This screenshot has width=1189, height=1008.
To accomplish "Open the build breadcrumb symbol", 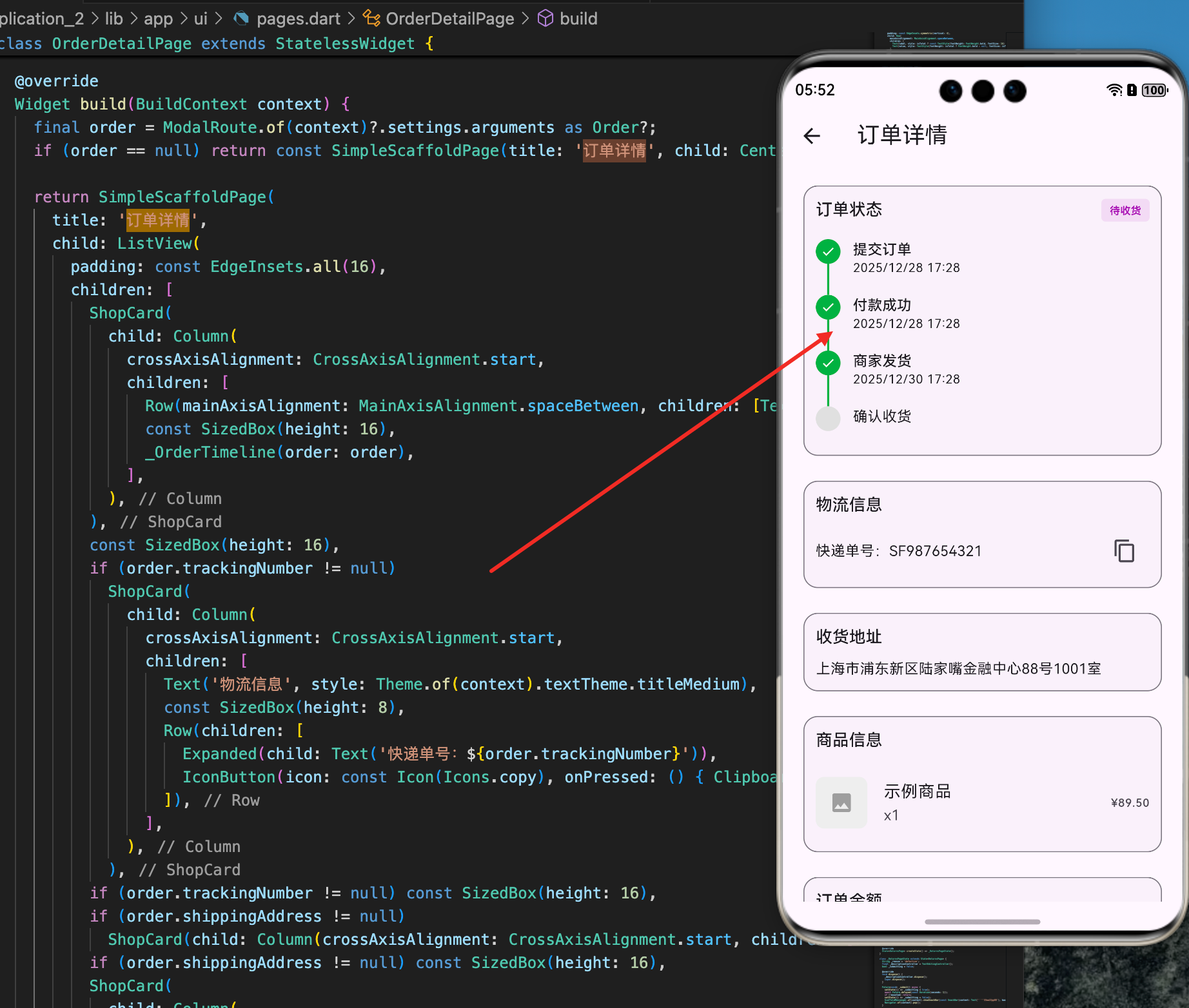I will click(578, 19).
